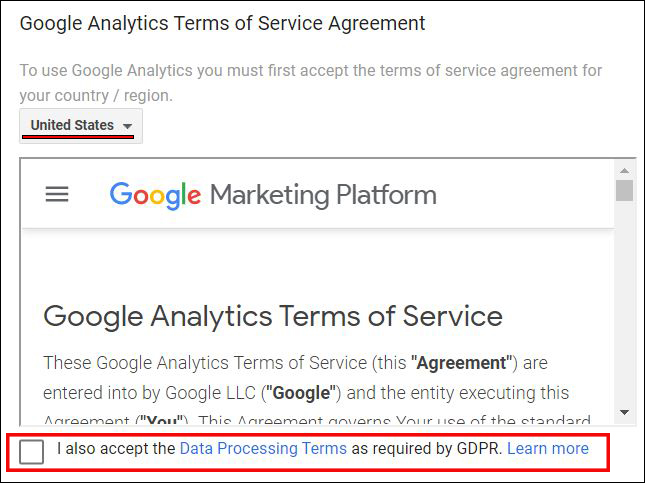Open the United States country dropdown
This screenshot has height=483, width=645.
tap(81, 126)
